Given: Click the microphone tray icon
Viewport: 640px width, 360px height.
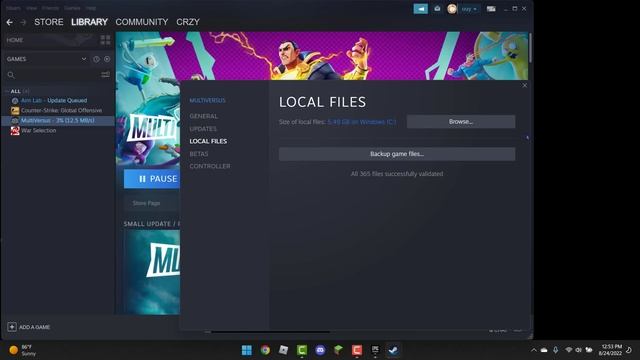Looking at the screenshot, I should [556, 350].
